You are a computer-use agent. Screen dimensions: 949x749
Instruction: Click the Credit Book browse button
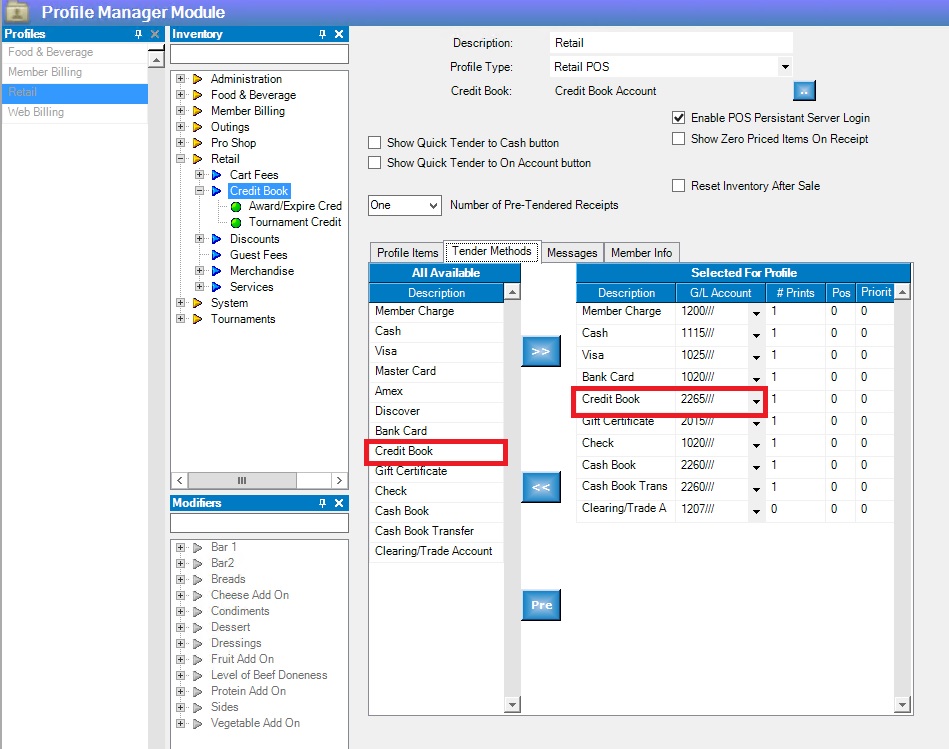(805, 91)
